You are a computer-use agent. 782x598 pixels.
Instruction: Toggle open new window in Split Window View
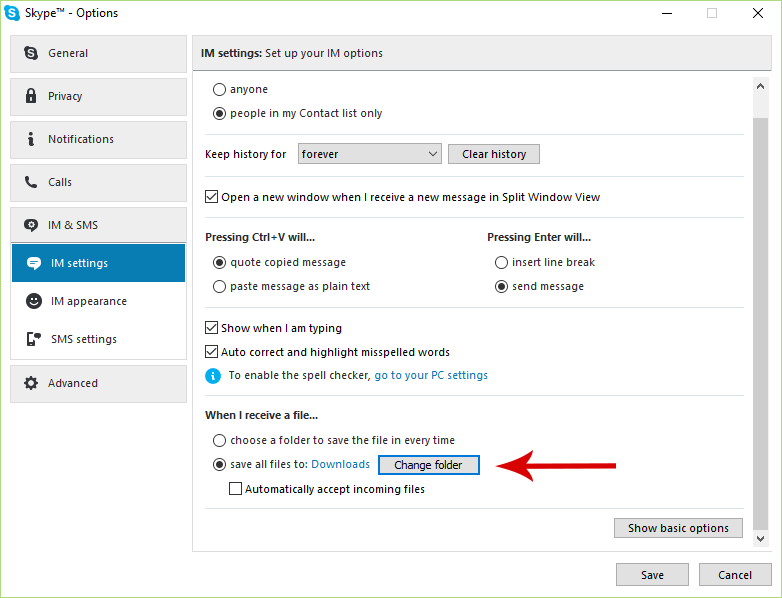pyautogui.click(x=211, y=197)
